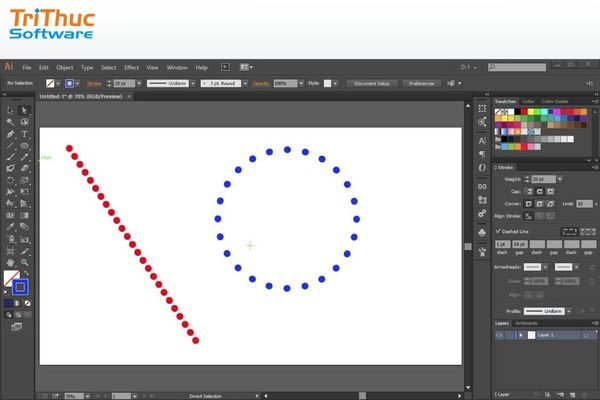Select the Eraser tool
This screenshot has height=400, width=600.
point(24,168)
